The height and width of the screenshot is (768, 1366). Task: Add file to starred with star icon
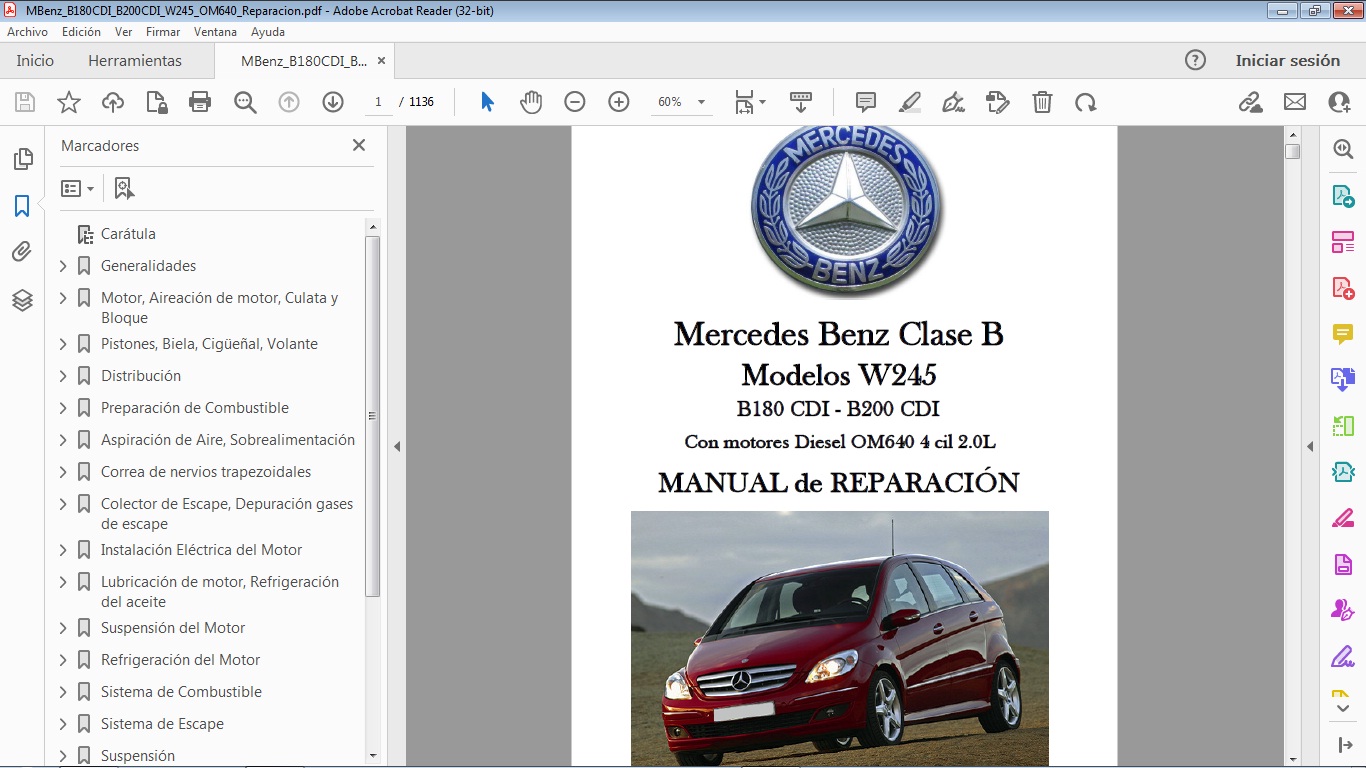(69, 102)
